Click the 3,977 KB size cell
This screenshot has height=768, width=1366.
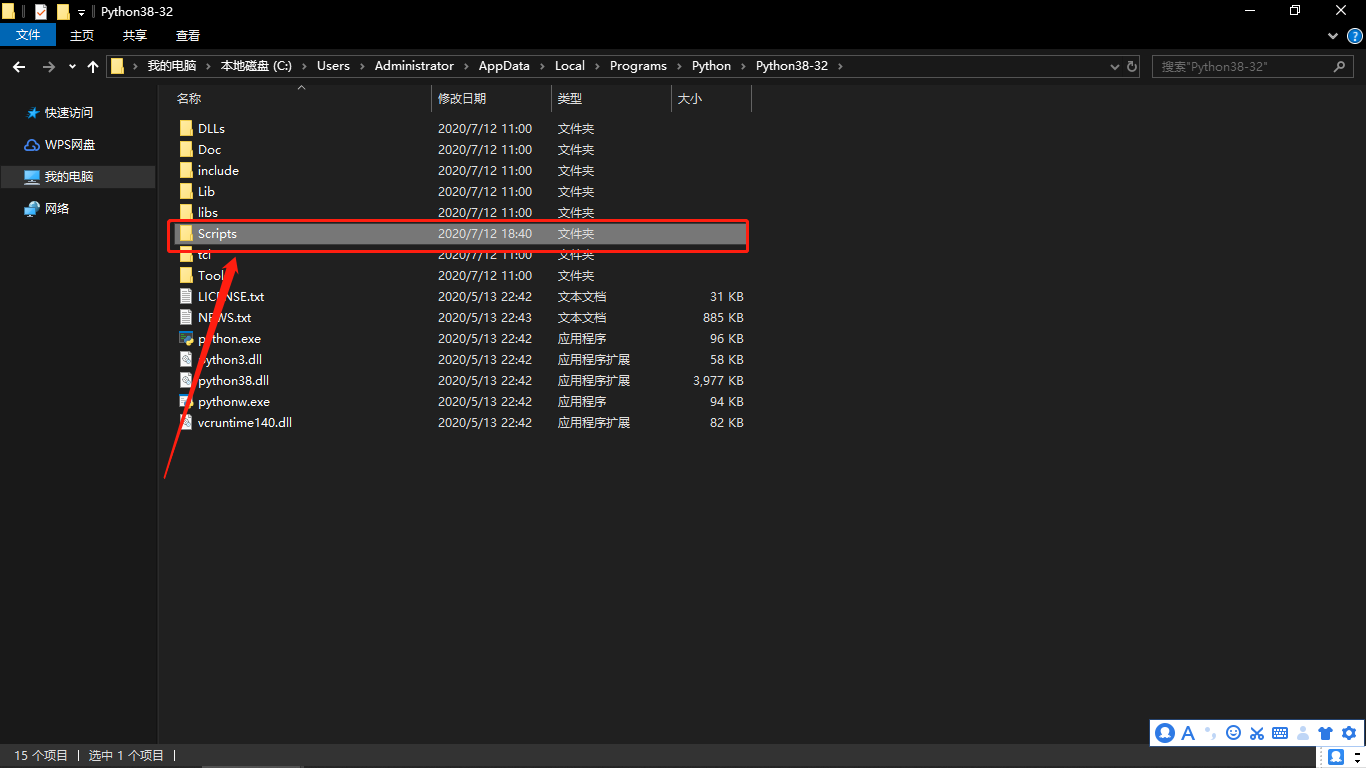click(x=718, y=380)
